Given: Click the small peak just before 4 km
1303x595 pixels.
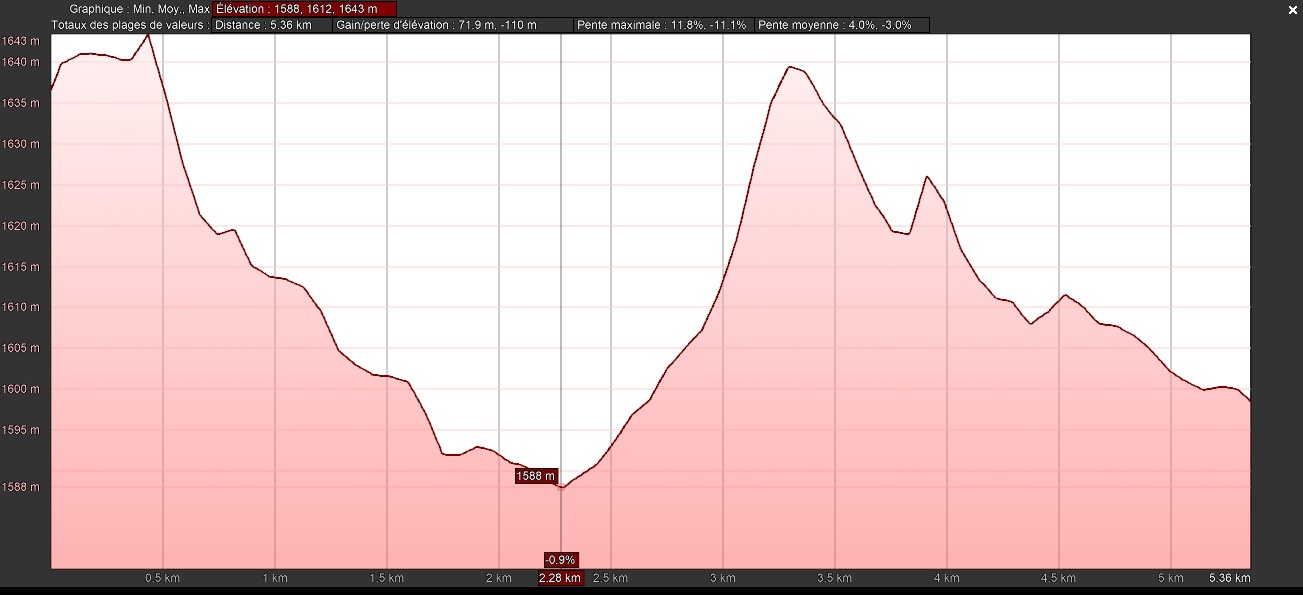Looking at the screenshot, I should [927, 177].
